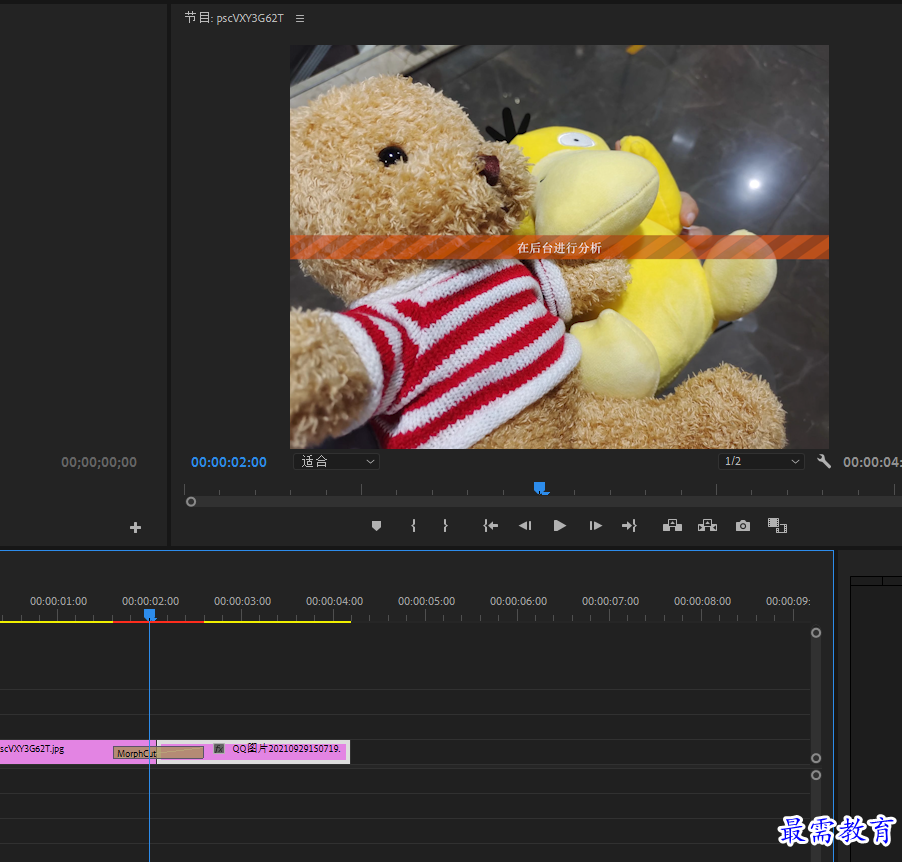Click the Extract button
This screenshot has width=902, height=862.
coord(707,525)
